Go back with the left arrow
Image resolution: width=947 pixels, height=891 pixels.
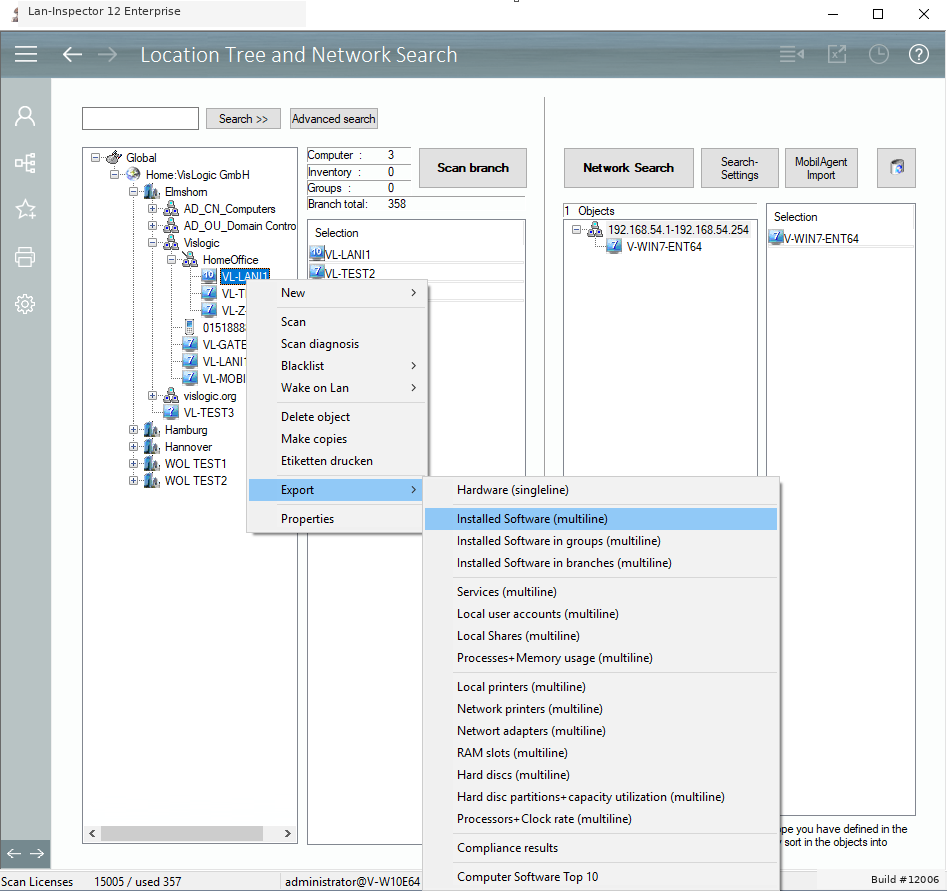pos(72,54)
